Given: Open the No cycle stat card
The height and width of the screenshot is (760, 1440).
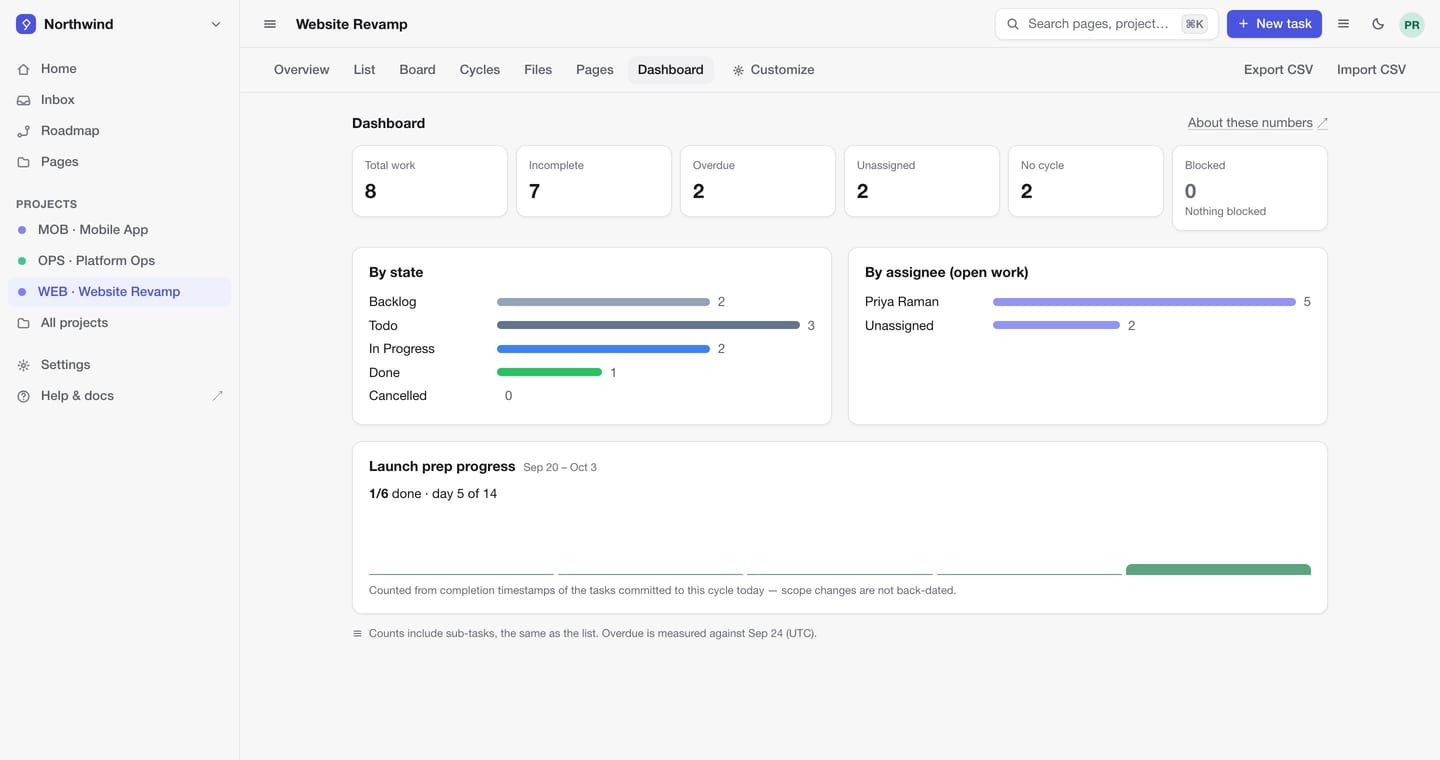Looking at the screenshot, I should click(x=1086, y=181).
